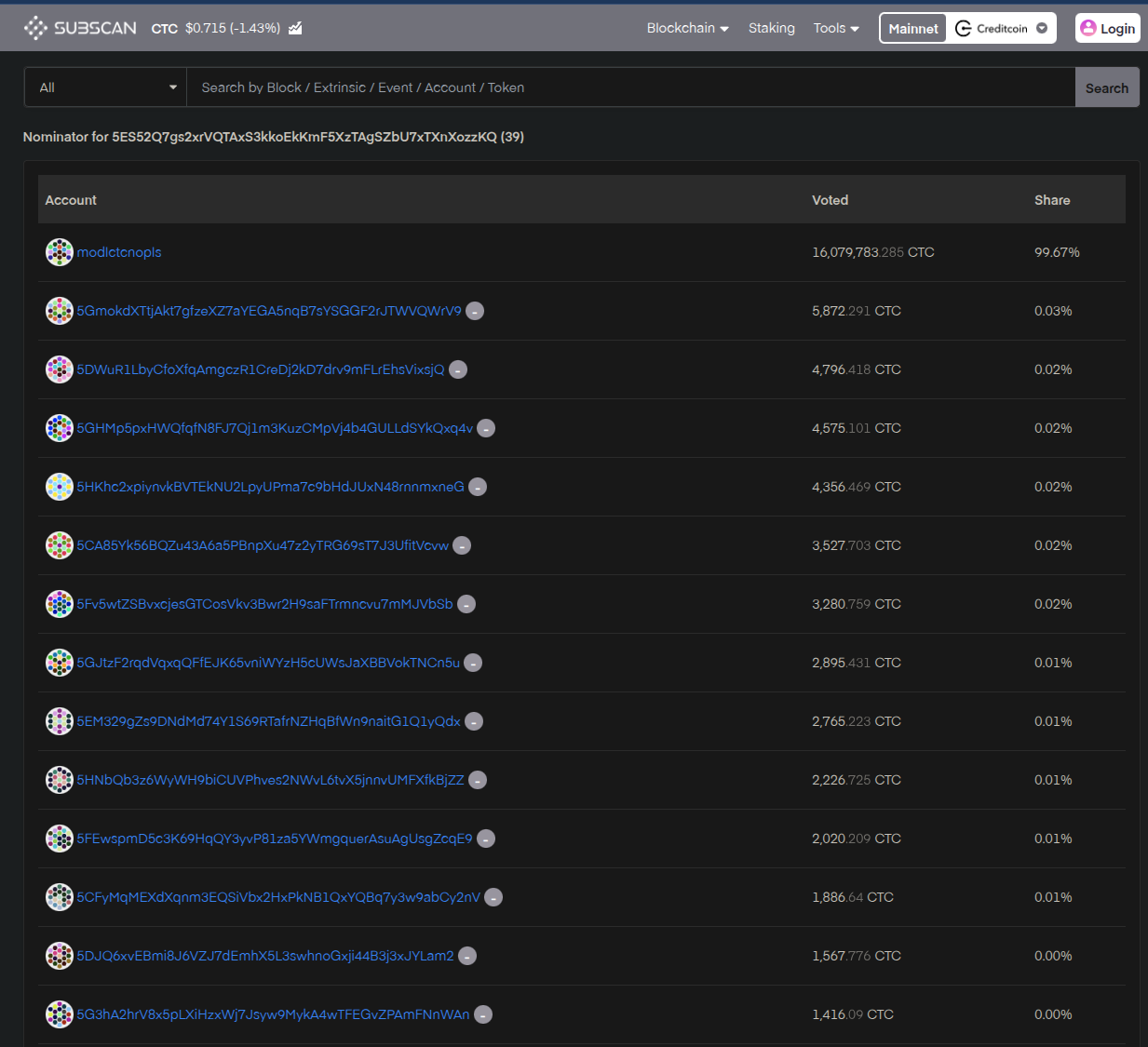The width and height of the screenshot is (1148, 1047).
Task: Click the identicon for the 5HKhc2xpiynvk account
Action: click(x=60, y=487)
